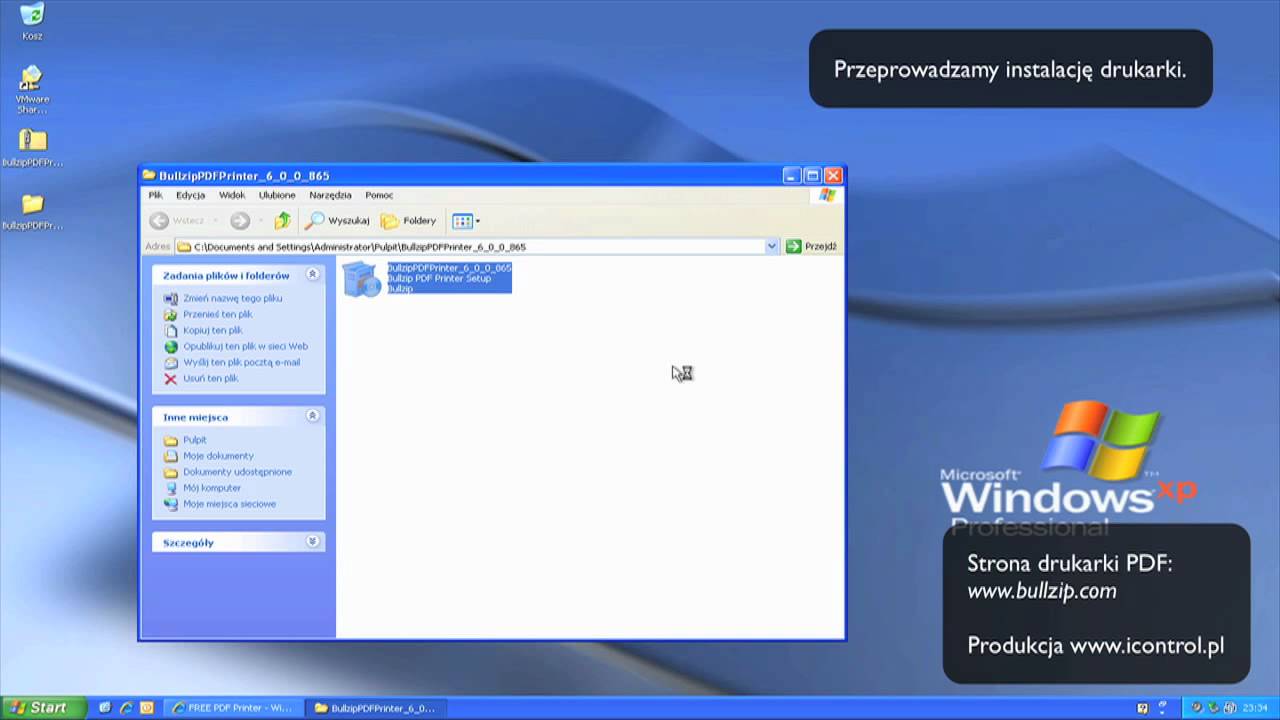This screenshot has height=720, width=1280.
Task: Click the orange quick launch icon
Action: [x=147, y=708]
